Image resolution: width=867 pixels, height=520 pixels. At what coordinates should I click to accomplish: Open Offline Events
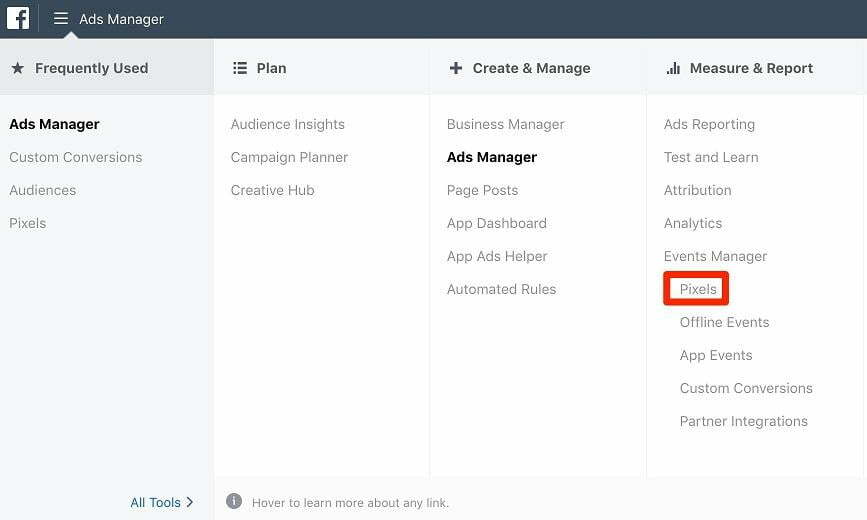click(724, 323)
